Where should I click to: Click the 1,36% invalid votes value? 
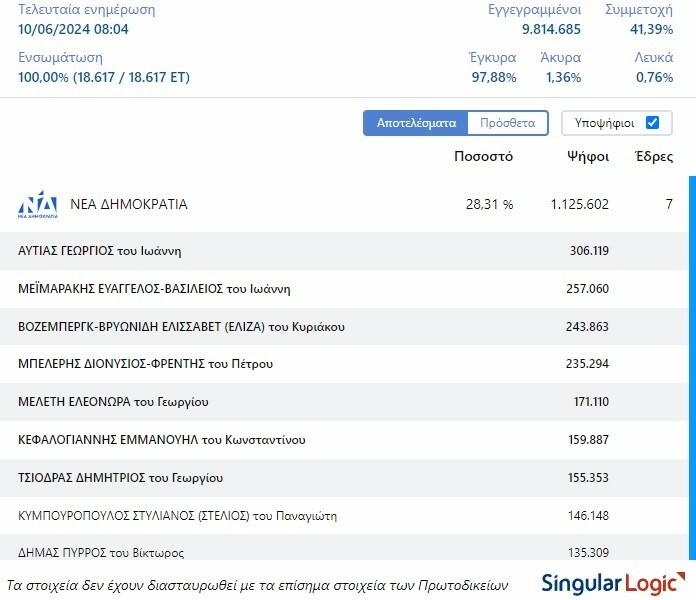(x=563, y=77)
